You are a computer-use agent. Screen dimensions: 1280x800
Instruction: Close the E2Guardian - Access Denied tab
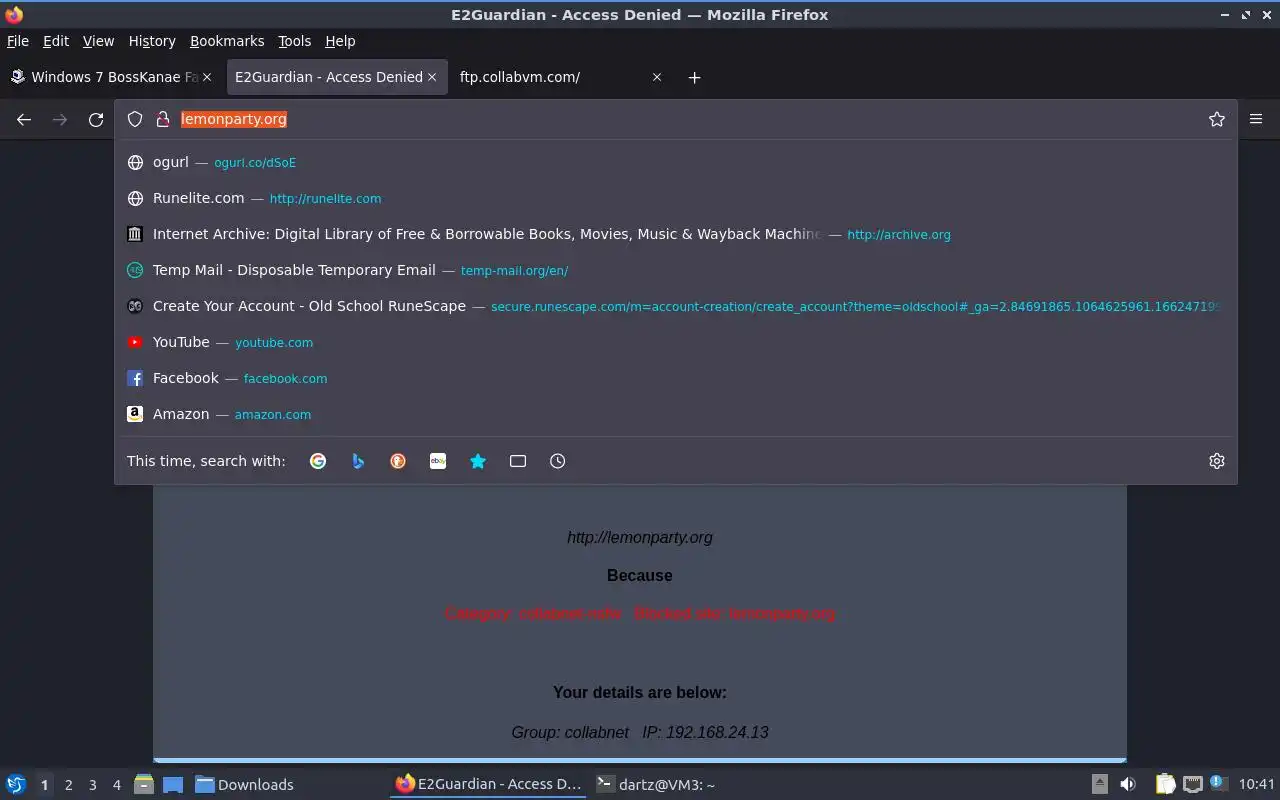432,77
